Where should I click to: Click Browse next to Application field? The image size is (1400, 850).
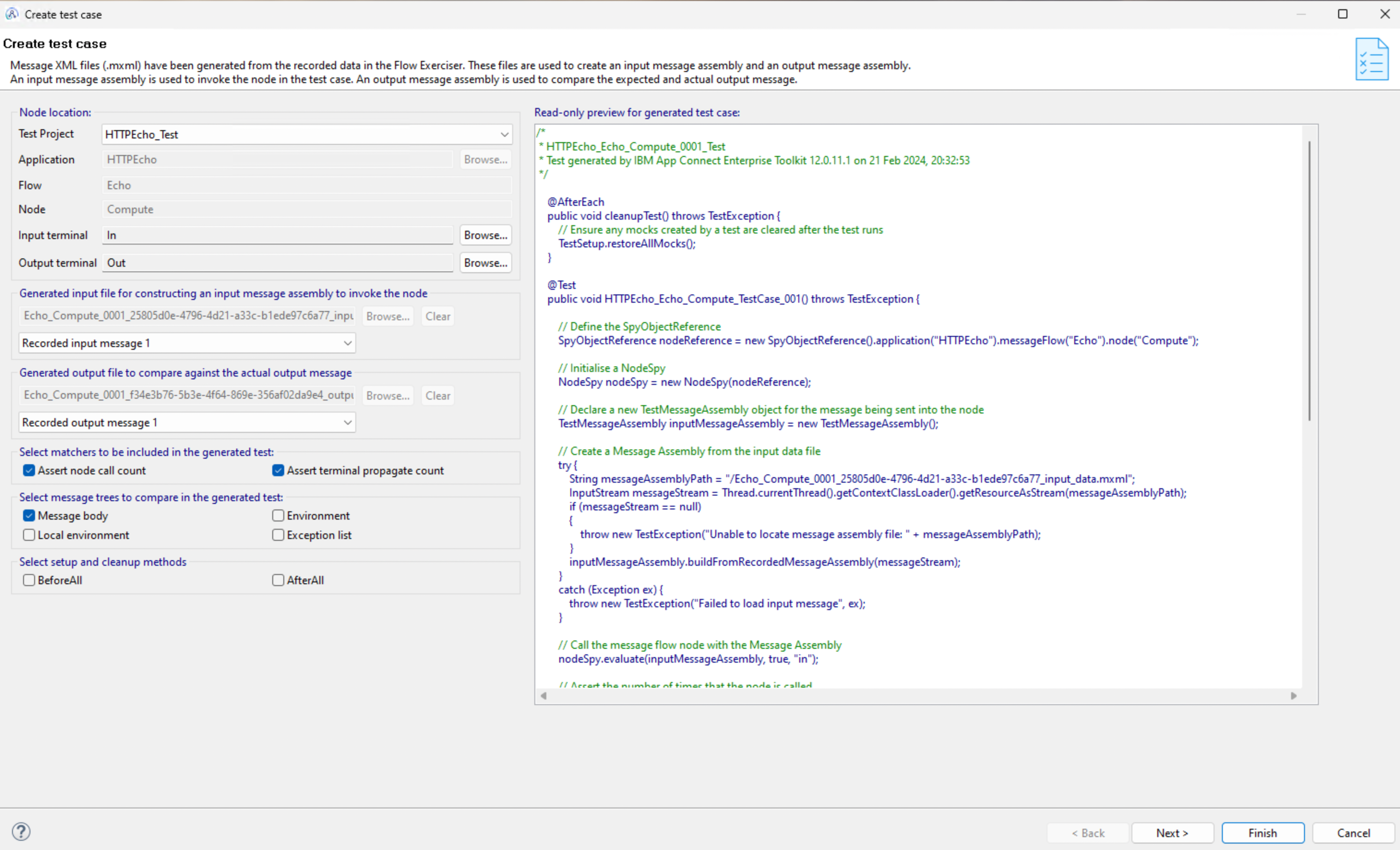(x=485, y=160)
